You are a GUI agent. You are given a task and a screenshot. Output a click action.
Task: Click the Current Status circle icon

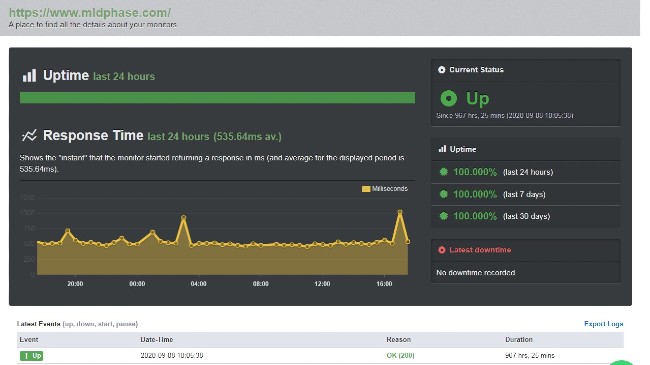click(441, 70)
